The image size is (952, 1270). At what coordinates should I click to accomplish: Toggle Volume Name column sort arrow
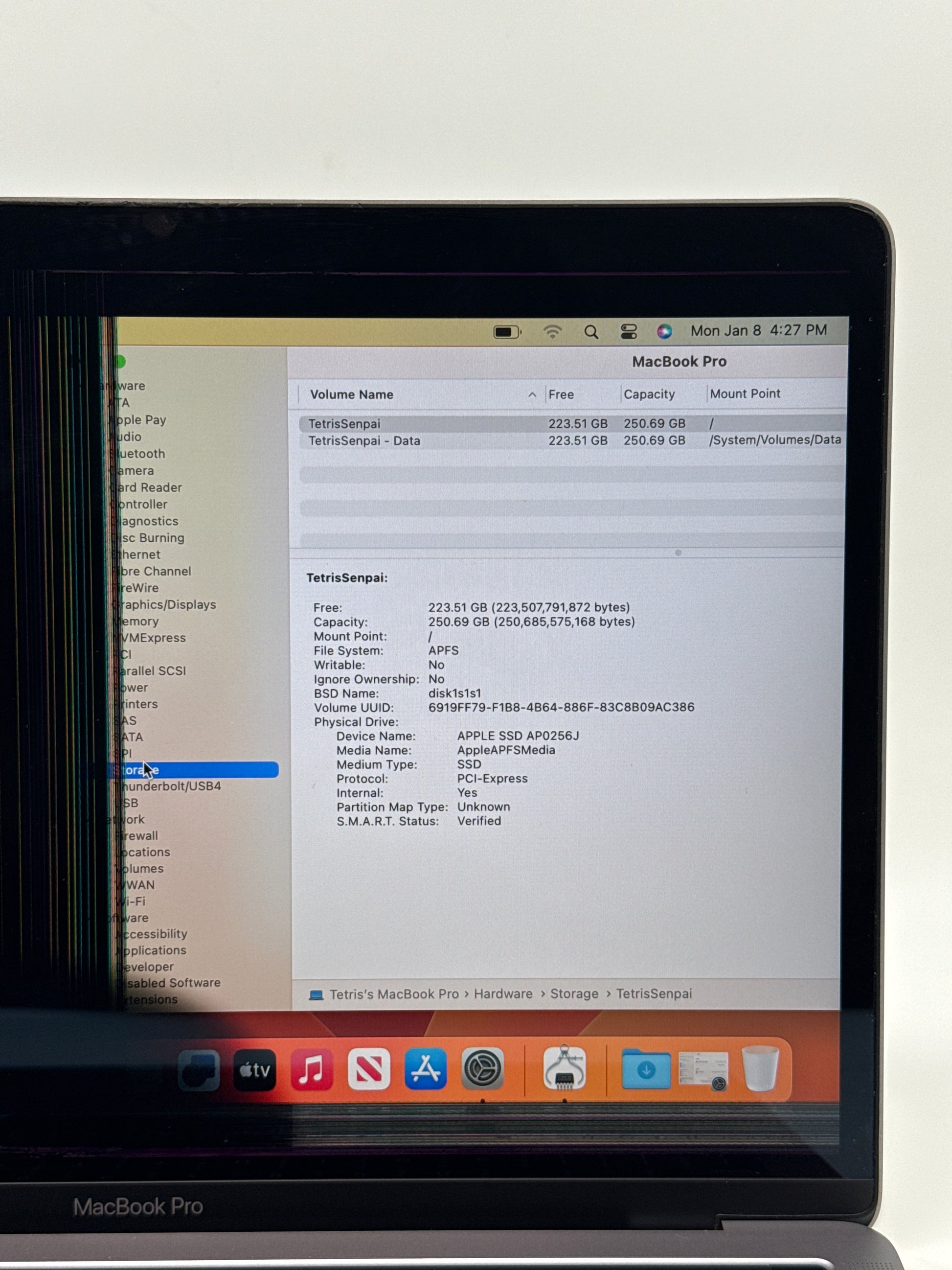tap(532, 394)
